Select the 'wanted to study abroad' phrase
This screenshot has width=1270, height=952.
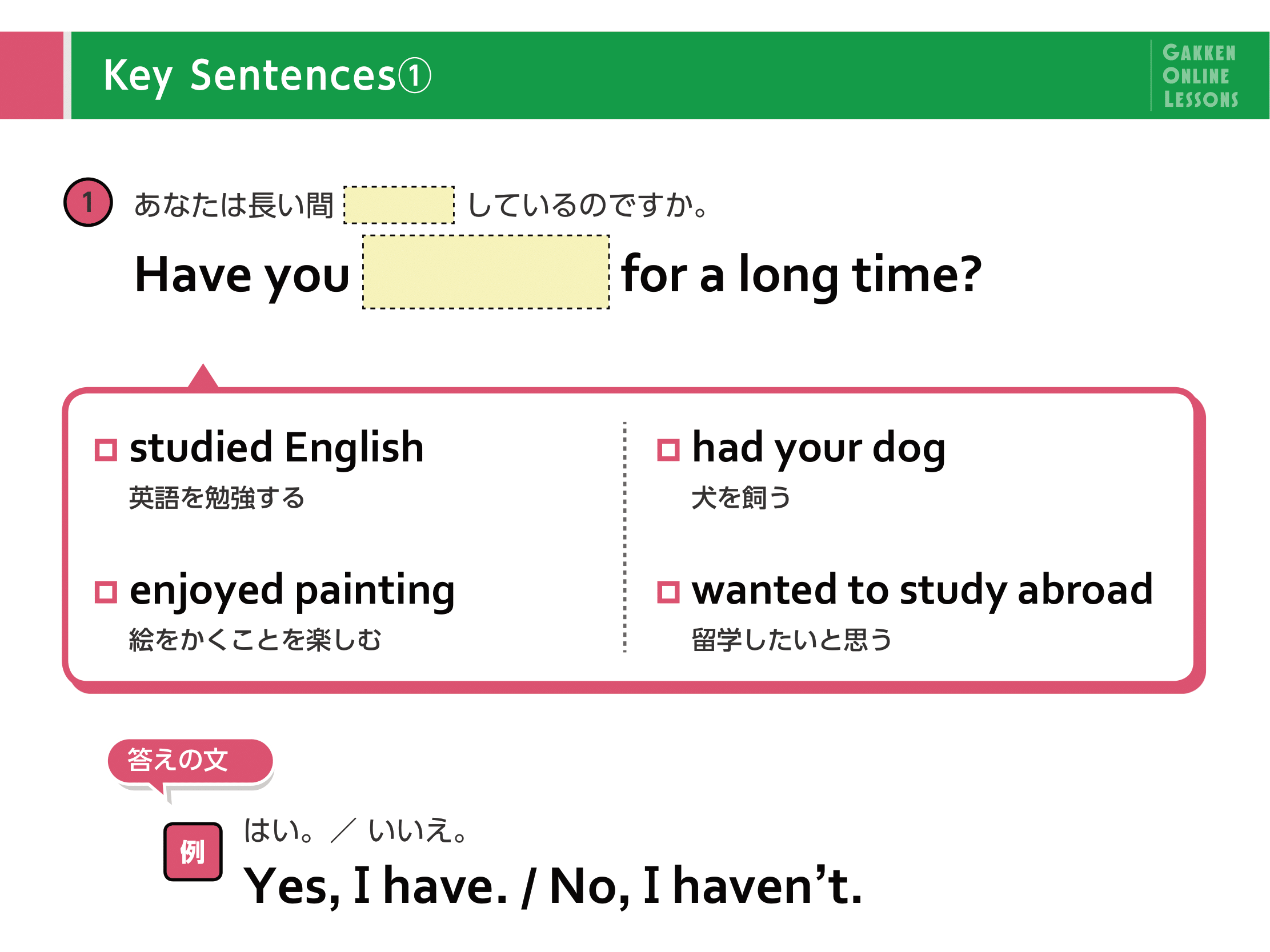pyautogui.click(x=923, y=591)
